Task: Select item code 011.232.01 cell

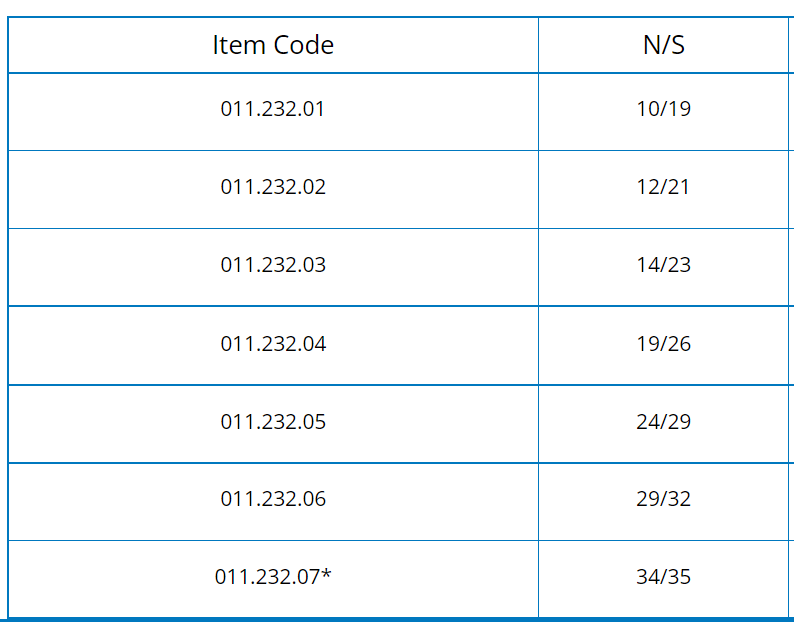Action: [272, 109]
